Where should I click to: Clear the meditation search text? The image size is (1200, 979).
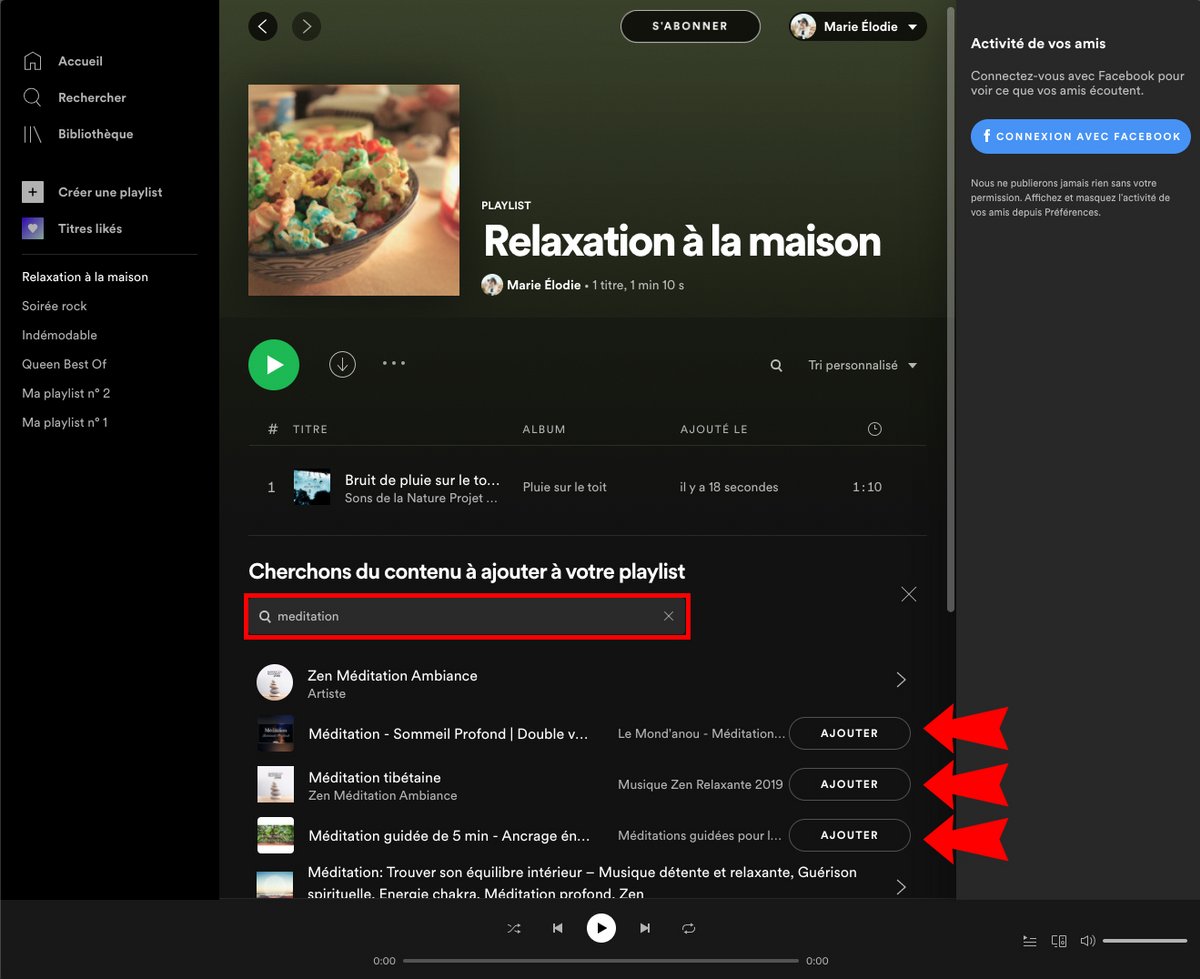[669, 616]
